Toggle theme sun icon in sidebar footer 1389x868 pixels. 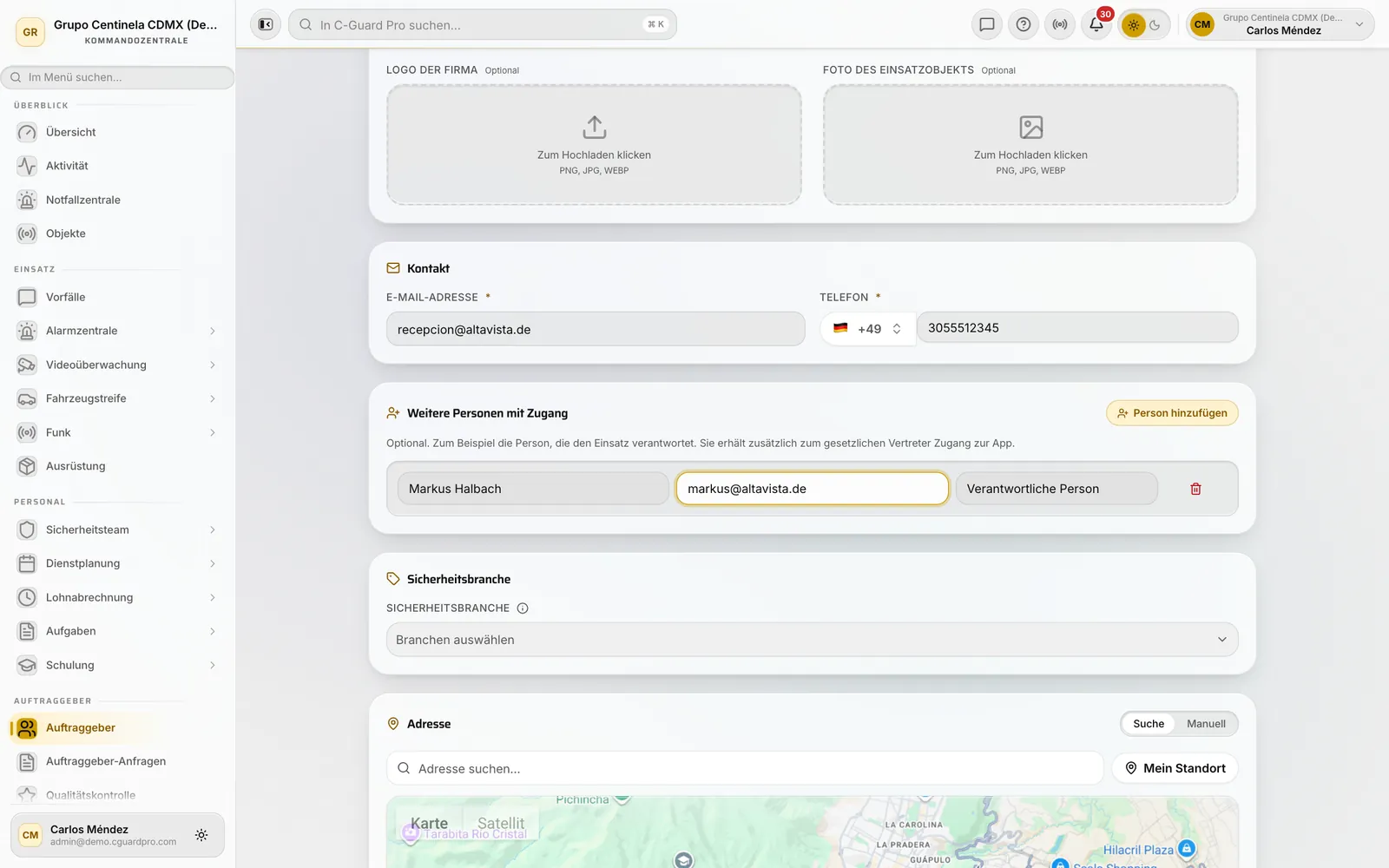[x=201, y=835]
